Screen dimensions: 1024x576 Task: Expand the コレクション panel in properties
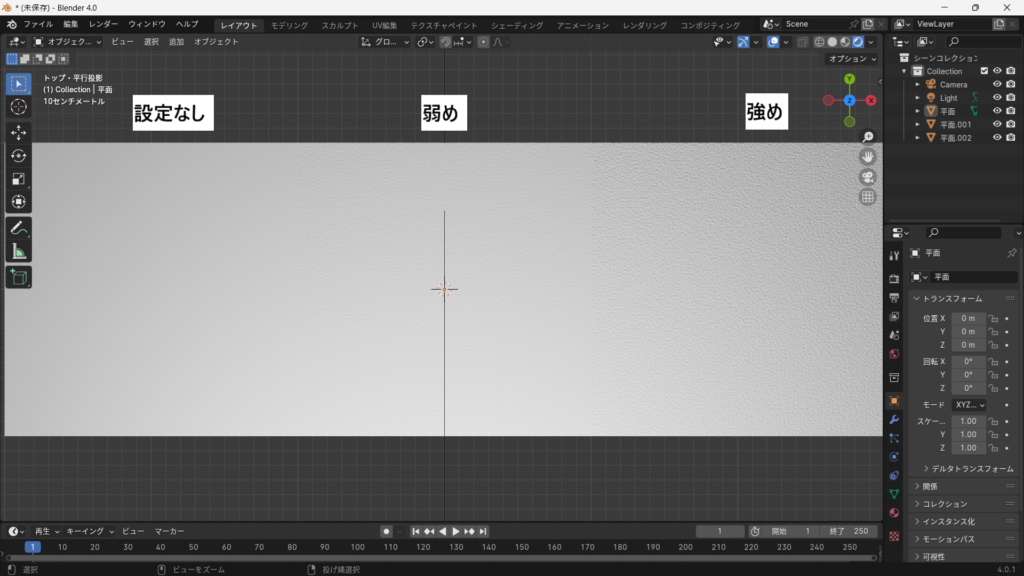click(x=943, y=504)
